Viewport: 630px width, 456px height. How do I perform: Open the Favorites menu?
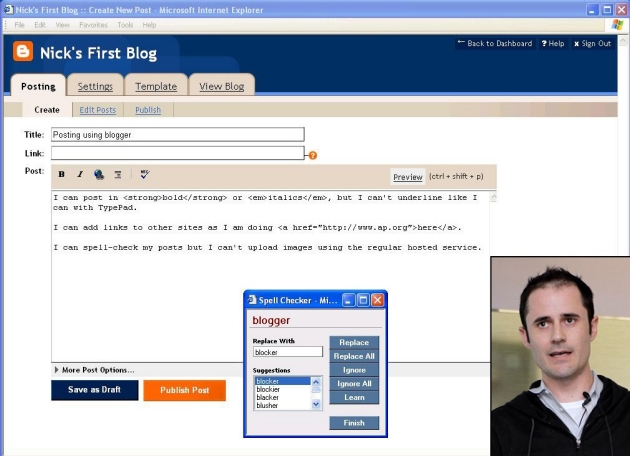pyautogui.click(x=93, y=25)
